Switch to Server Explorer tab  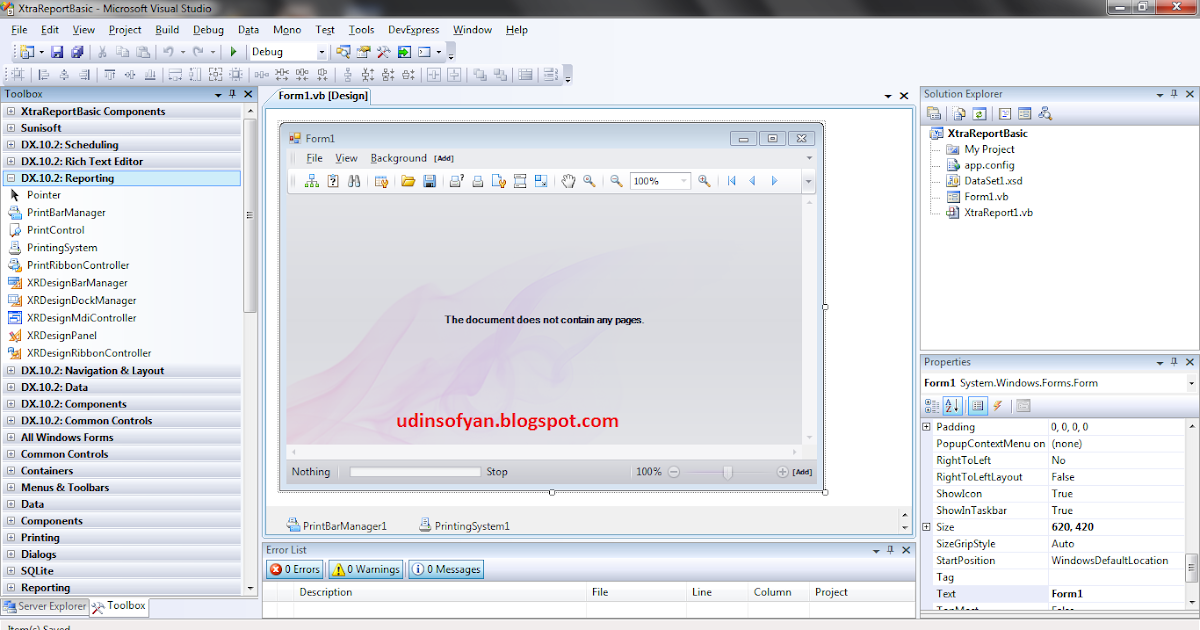[x=45, y=606]
